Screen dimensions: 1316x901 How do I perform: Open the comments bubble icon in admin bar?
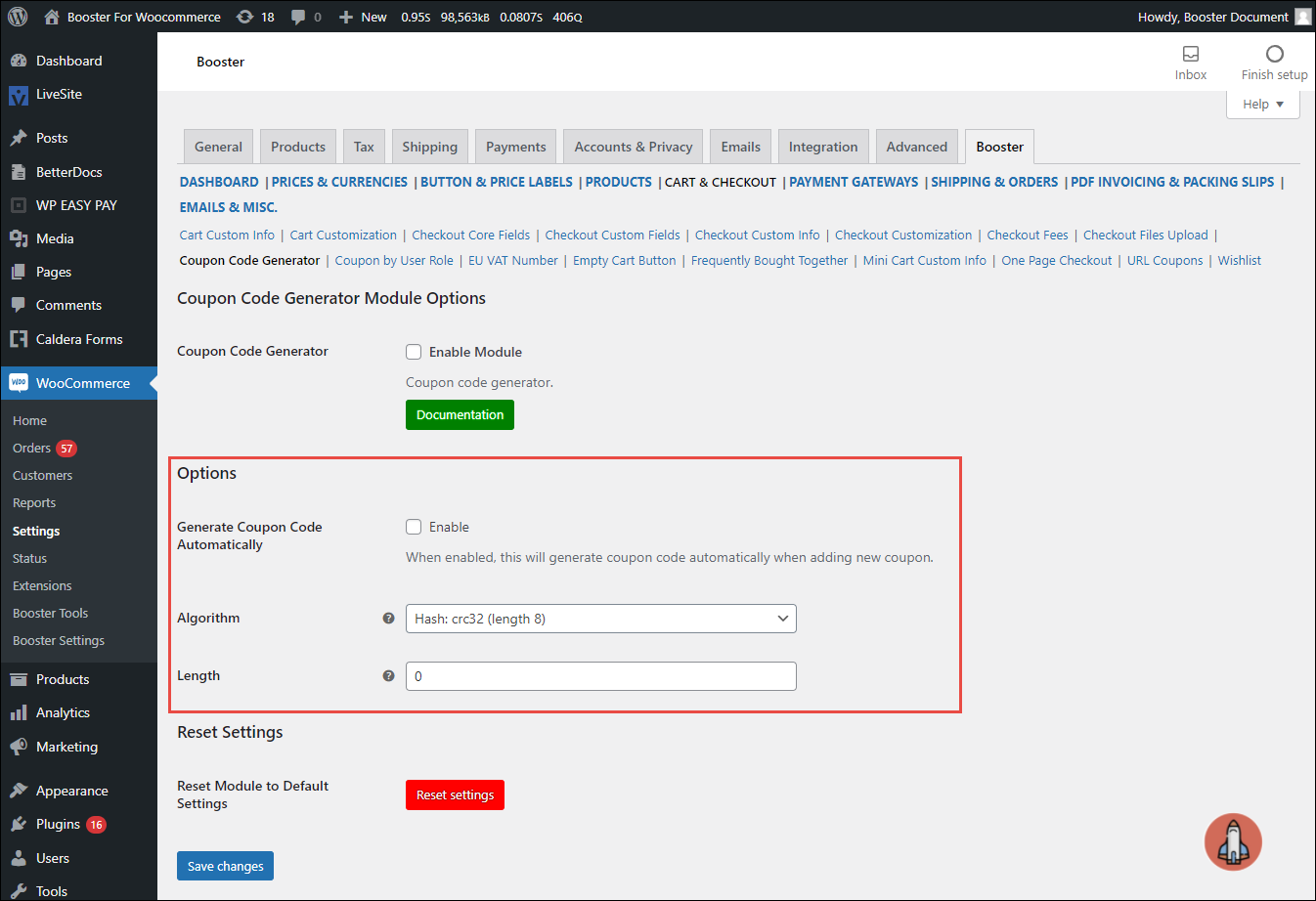pos(298,17)
